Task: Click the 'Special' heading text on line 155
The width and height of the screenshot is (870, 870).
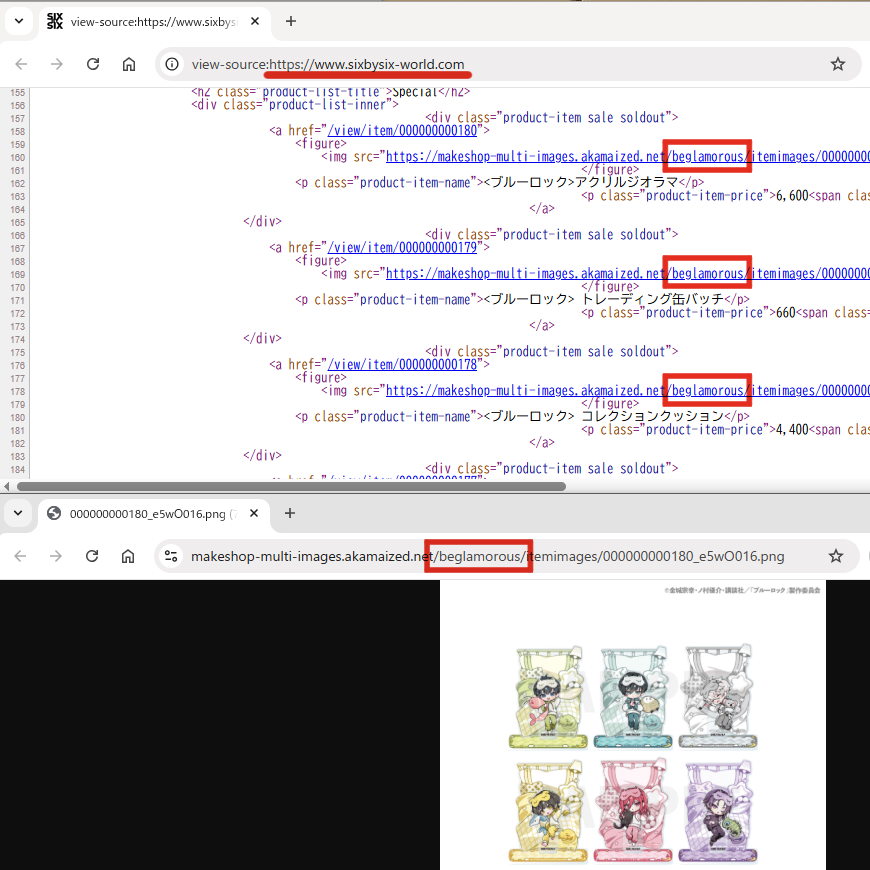Action: pyautogui.click(x=415, y=92)
